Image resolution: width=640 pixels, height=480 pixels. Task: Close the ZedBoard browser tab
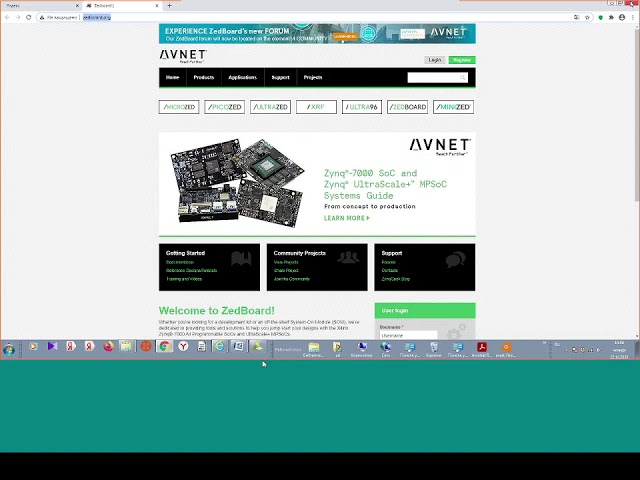[157, 6]
